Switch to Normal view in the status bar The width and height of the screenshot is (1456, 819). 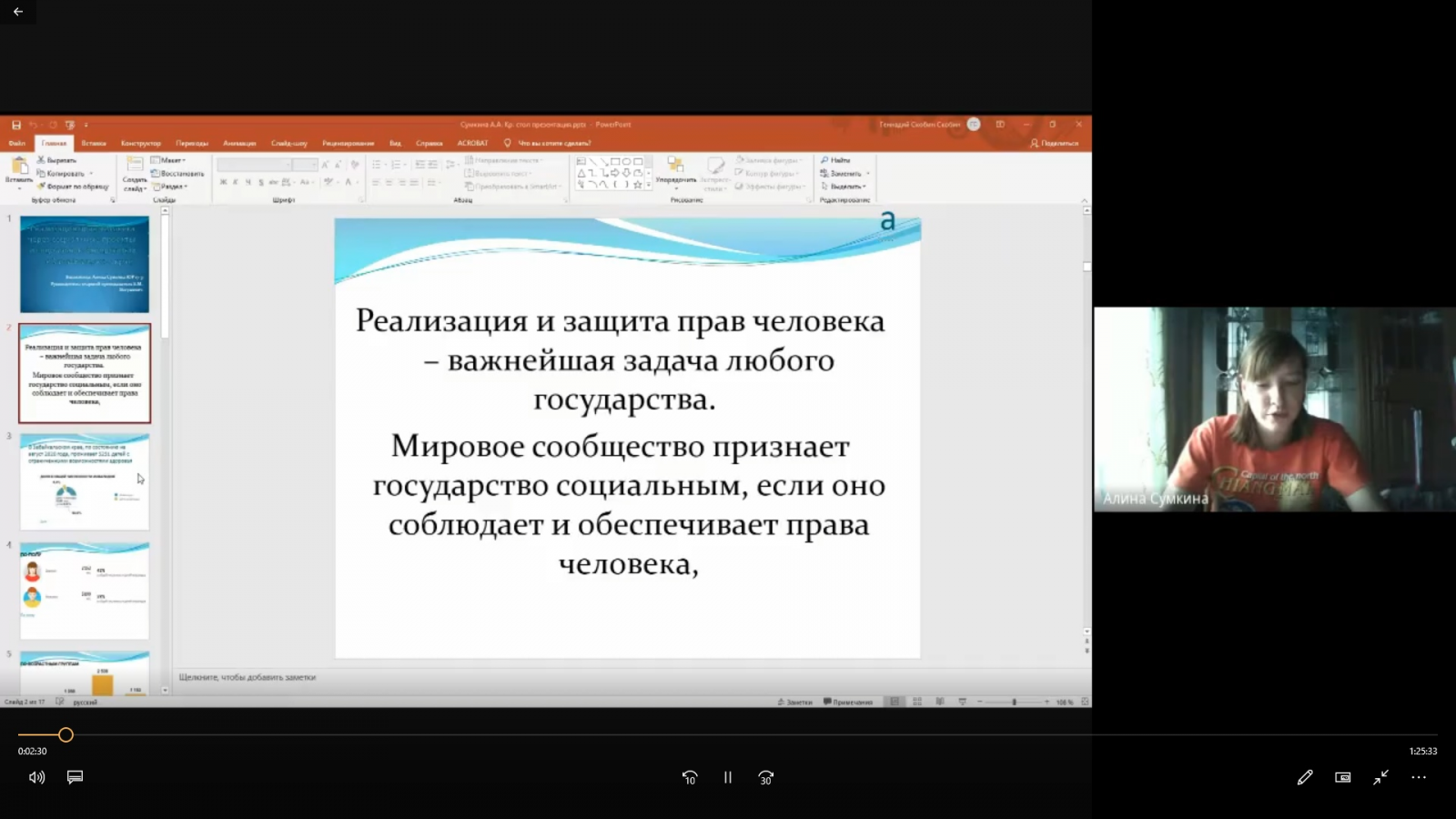(x=895, y=702)
